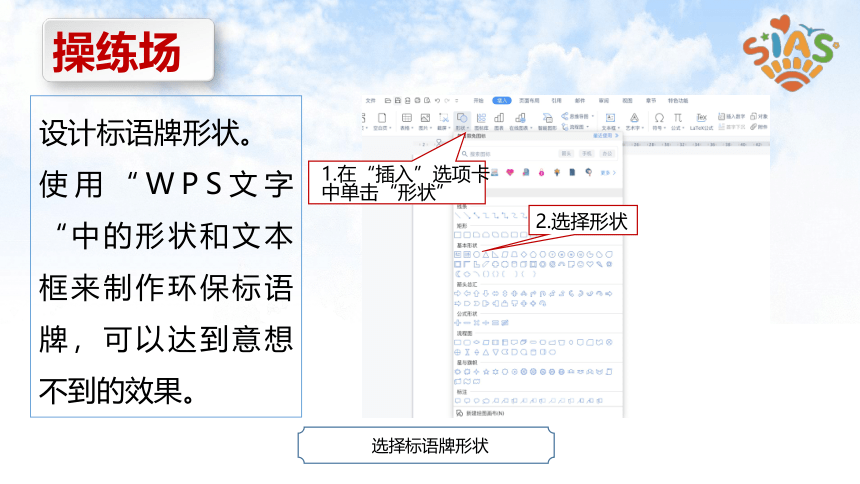Select the first flowchart process shape under 流程图
Viewport: 860px width, 484px height.
(x=457, y=342)
